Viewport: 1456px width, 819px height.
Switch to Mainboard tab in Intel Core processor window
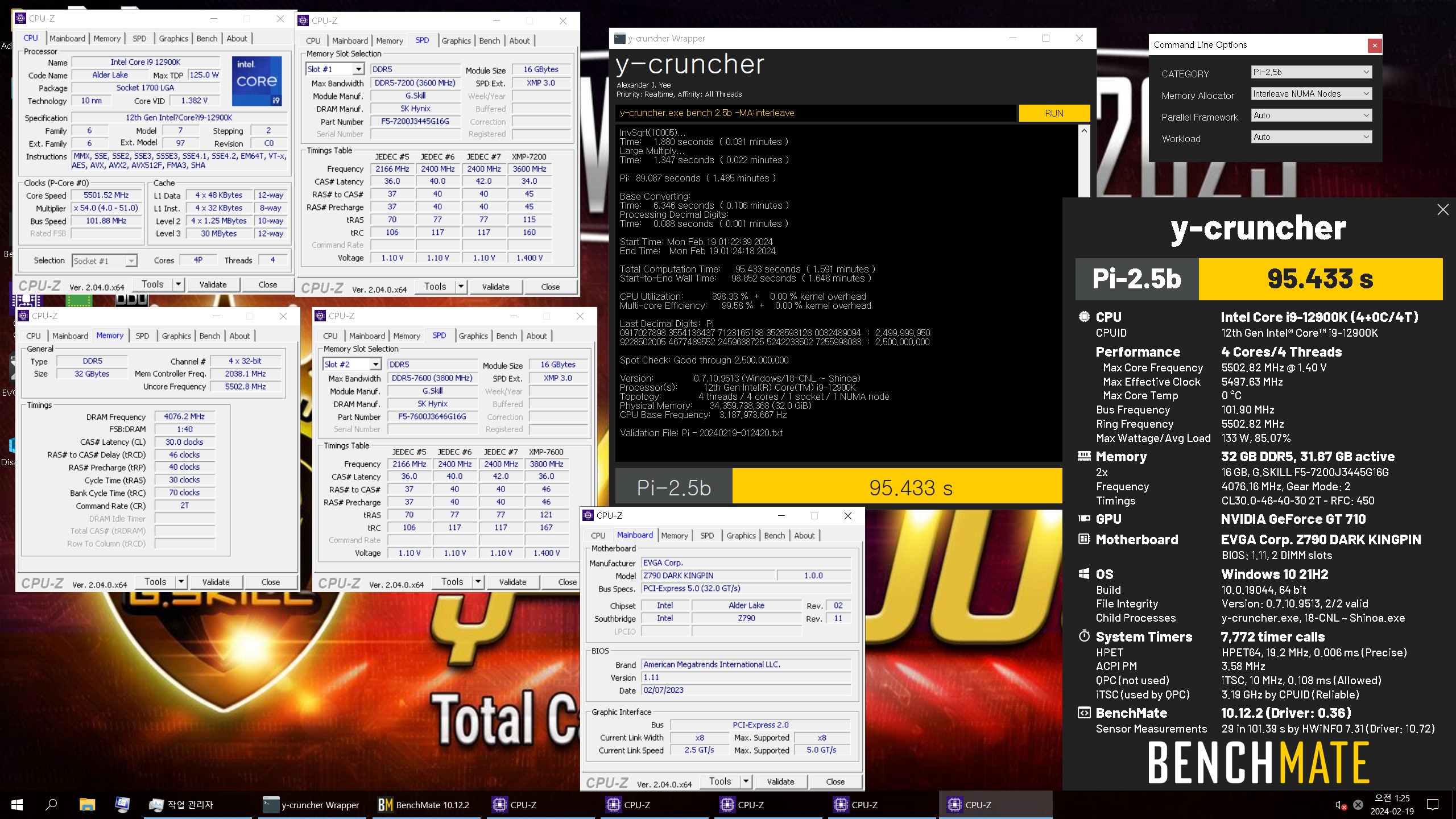(67, 39)
